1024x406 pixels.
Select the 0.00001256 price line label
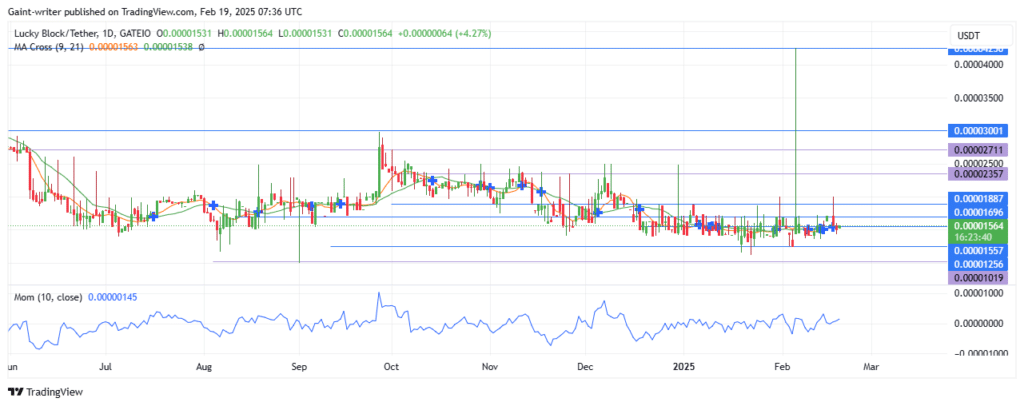(978, 264)
